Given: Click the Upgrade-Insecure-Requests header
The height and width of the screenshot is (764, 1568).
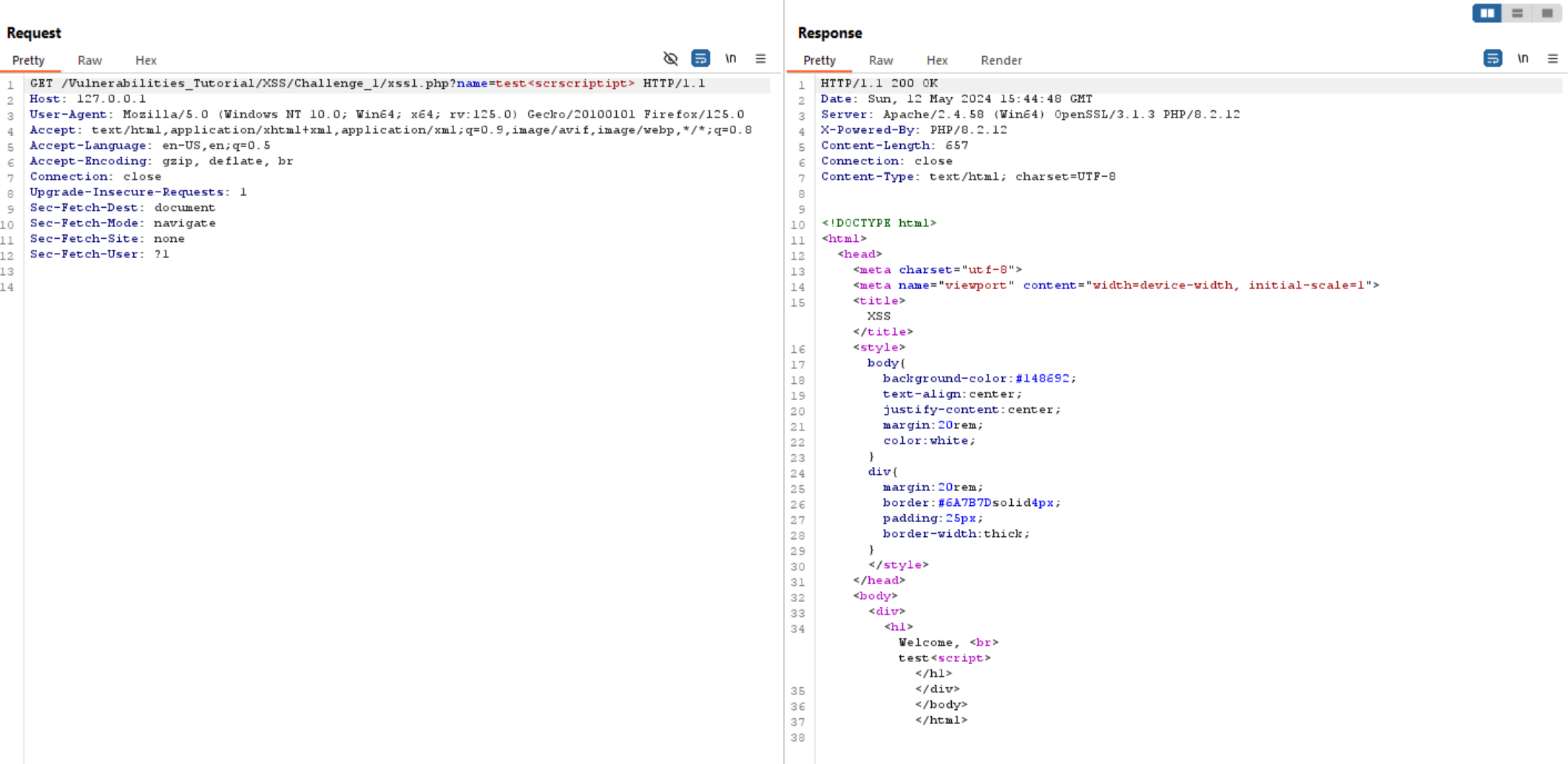Looking at the screenshot, I should (x=138, y=192).
